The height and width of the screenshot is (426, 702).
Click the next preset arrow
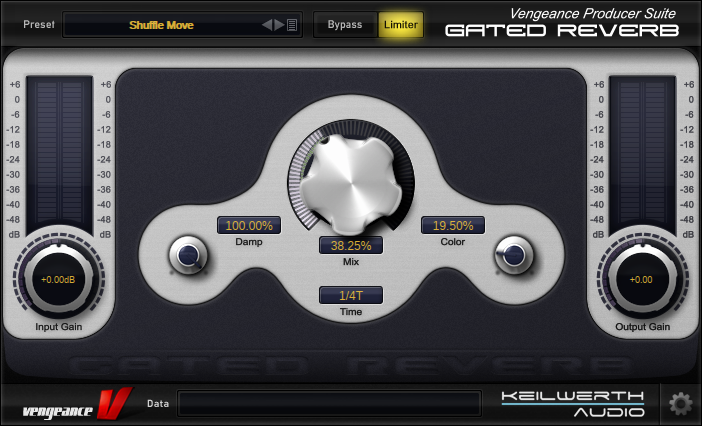coord(279,25)
